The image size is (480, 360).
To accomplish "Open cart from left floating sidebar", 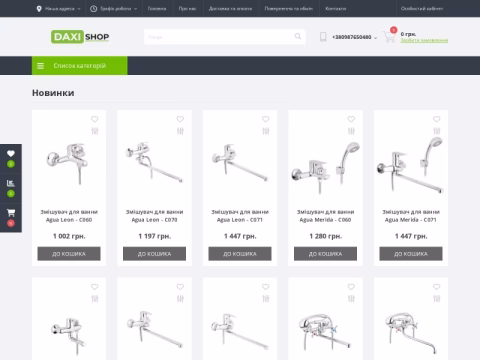I will pos(11,218).
